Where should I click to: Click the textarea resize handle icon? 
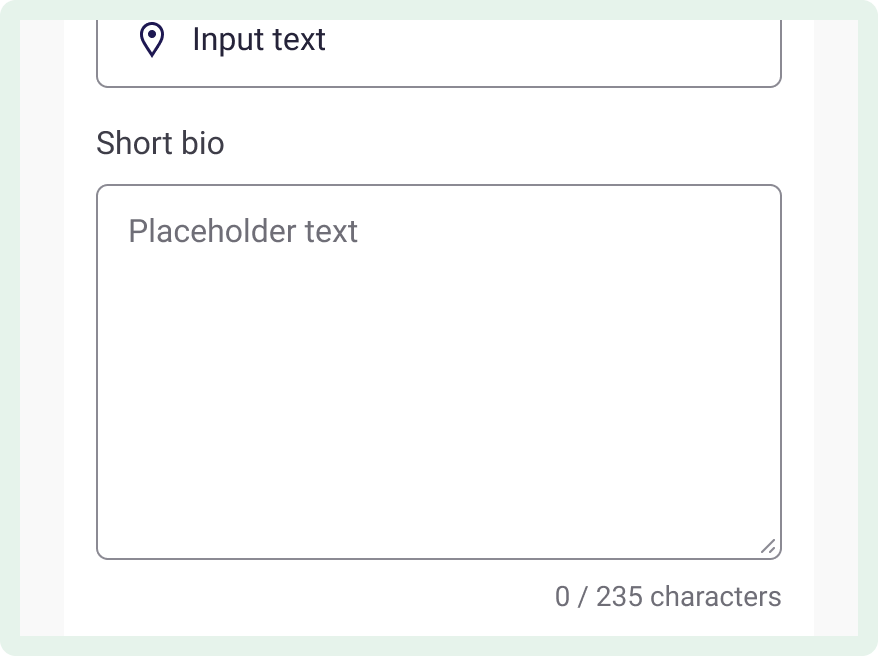coord(768,546)
